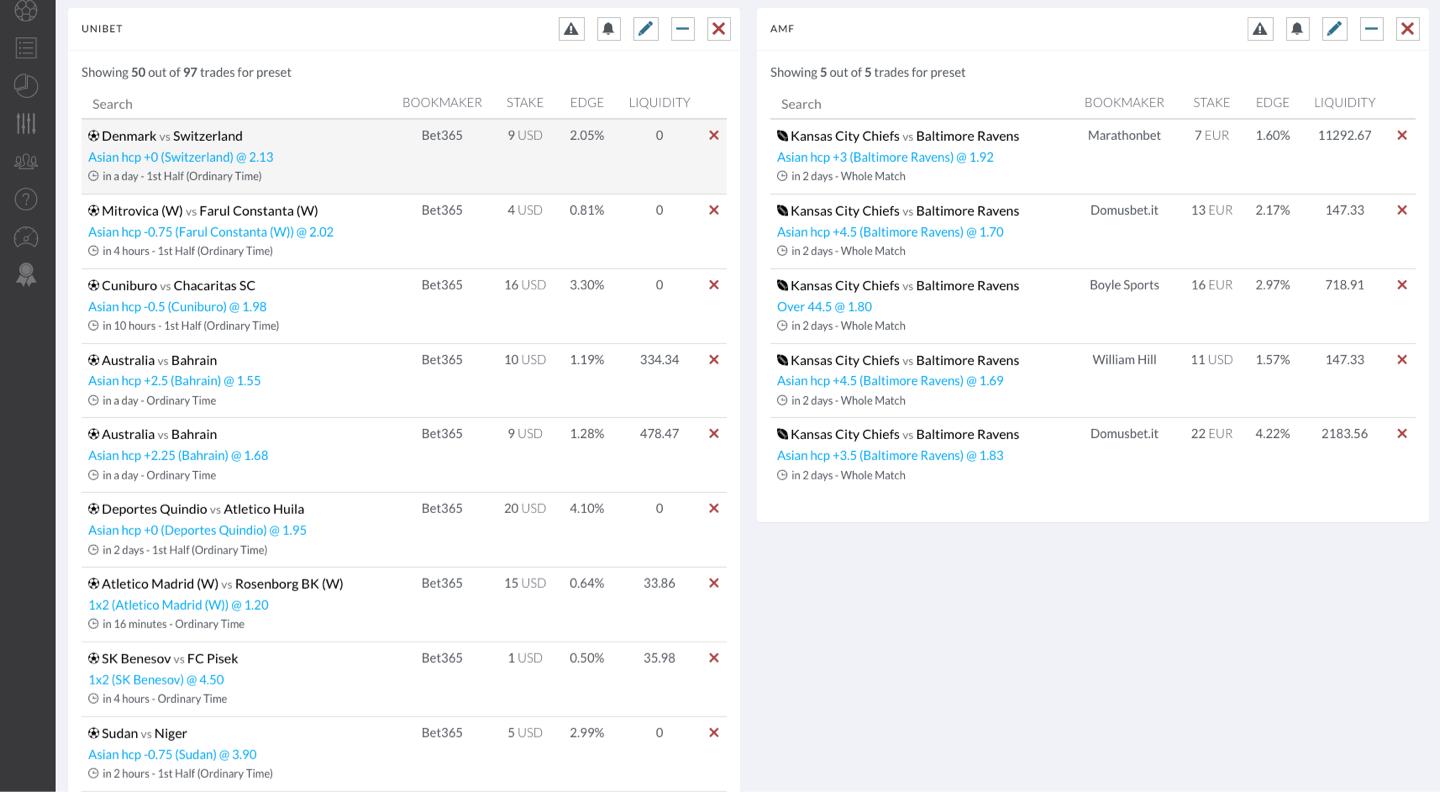Focus the Search field in UNIBET panel
Screen dimensions: 1440x792
point(230,104)
